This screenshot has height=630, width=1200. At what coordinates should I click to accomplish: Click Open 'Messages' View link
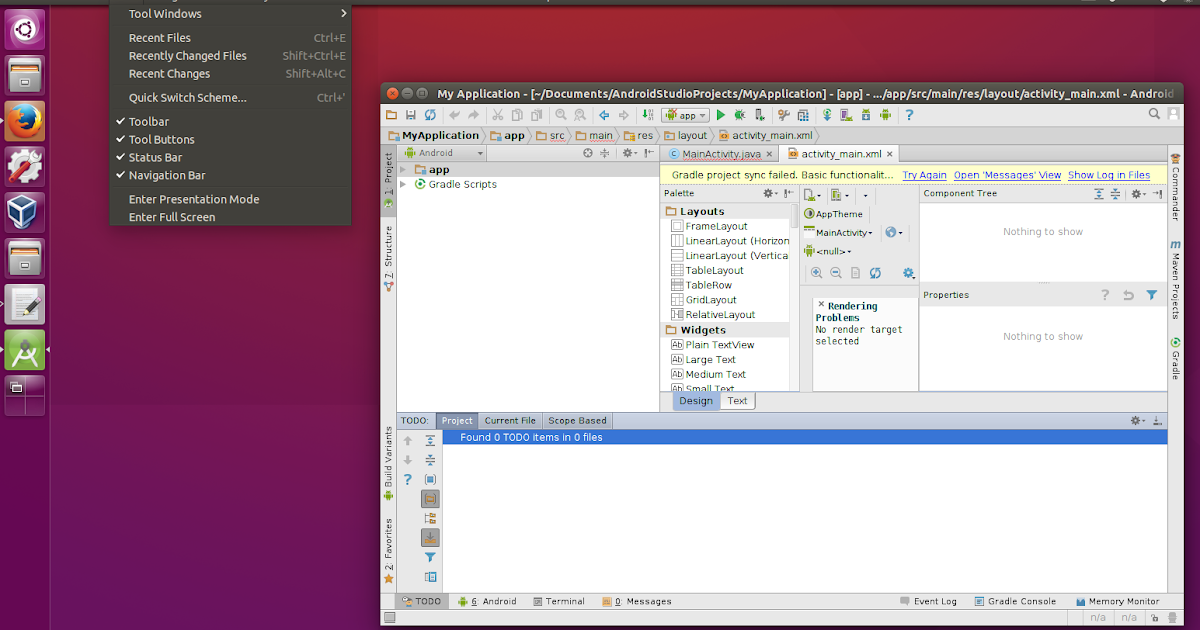[x=1007, y=175]
